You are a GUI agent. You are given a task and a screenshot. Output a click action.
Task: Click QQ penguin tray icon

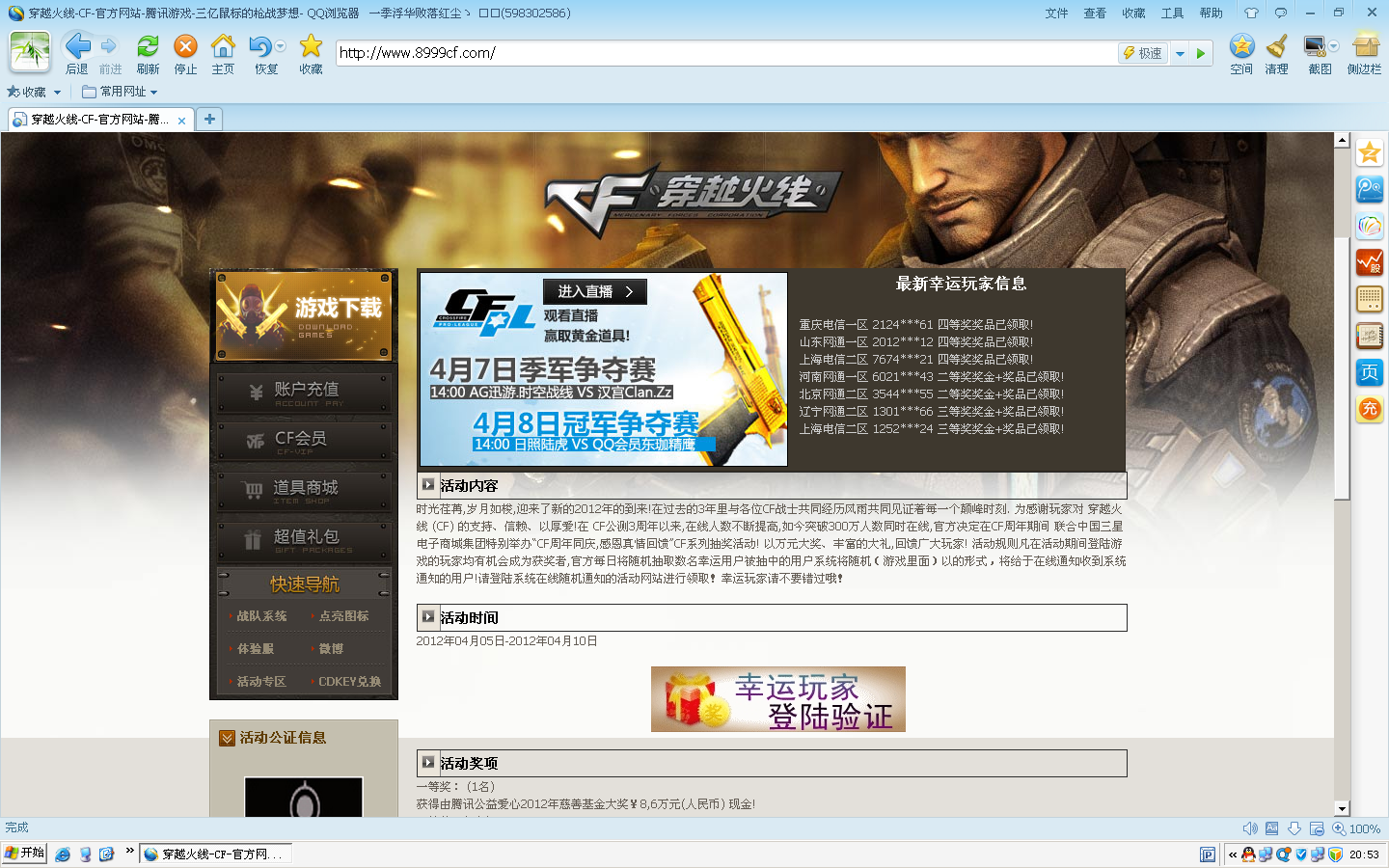coord(1248,854)
